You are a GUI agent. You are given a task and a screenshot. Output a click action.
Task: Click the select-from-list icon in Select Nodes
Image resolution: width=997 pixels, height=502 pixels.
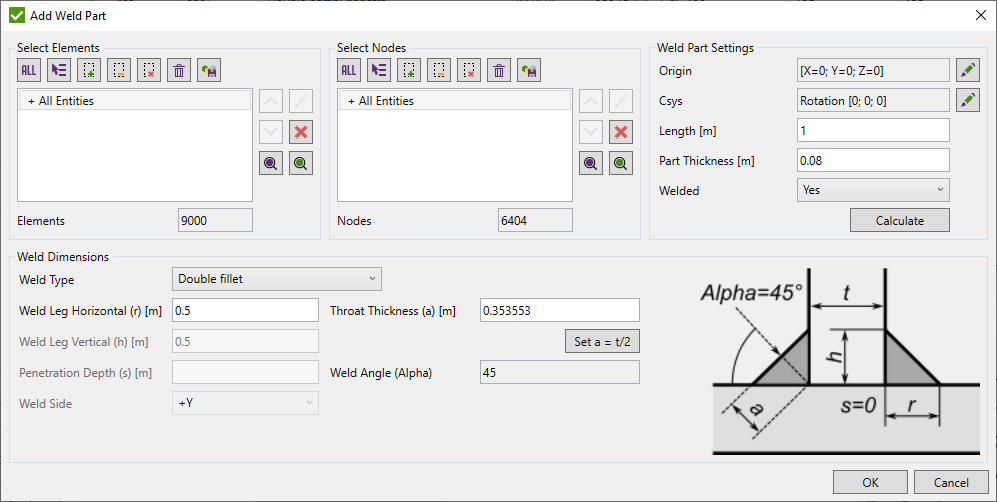[x=379, y=70]
